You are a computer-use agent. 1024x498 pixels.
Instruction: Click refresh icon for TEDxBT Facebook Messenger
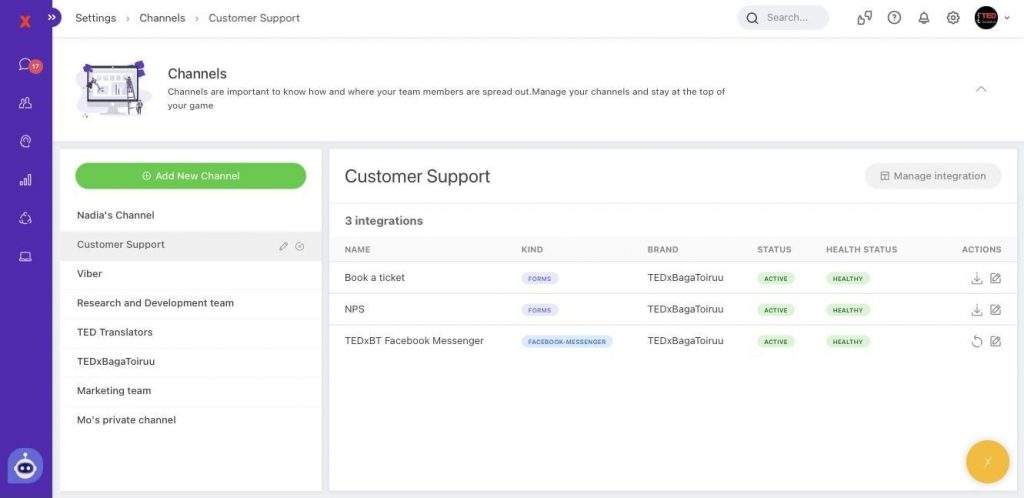pos(976,341)
